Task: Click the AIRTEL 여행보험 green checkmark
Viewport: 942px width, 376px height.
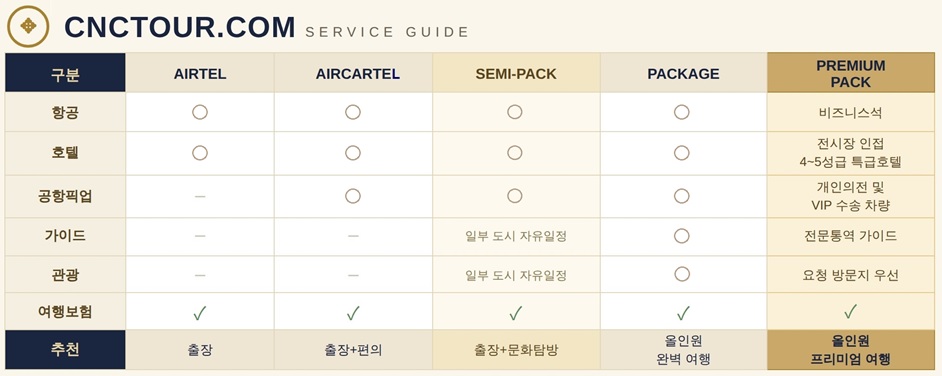Action: click(x=200, y=313)
